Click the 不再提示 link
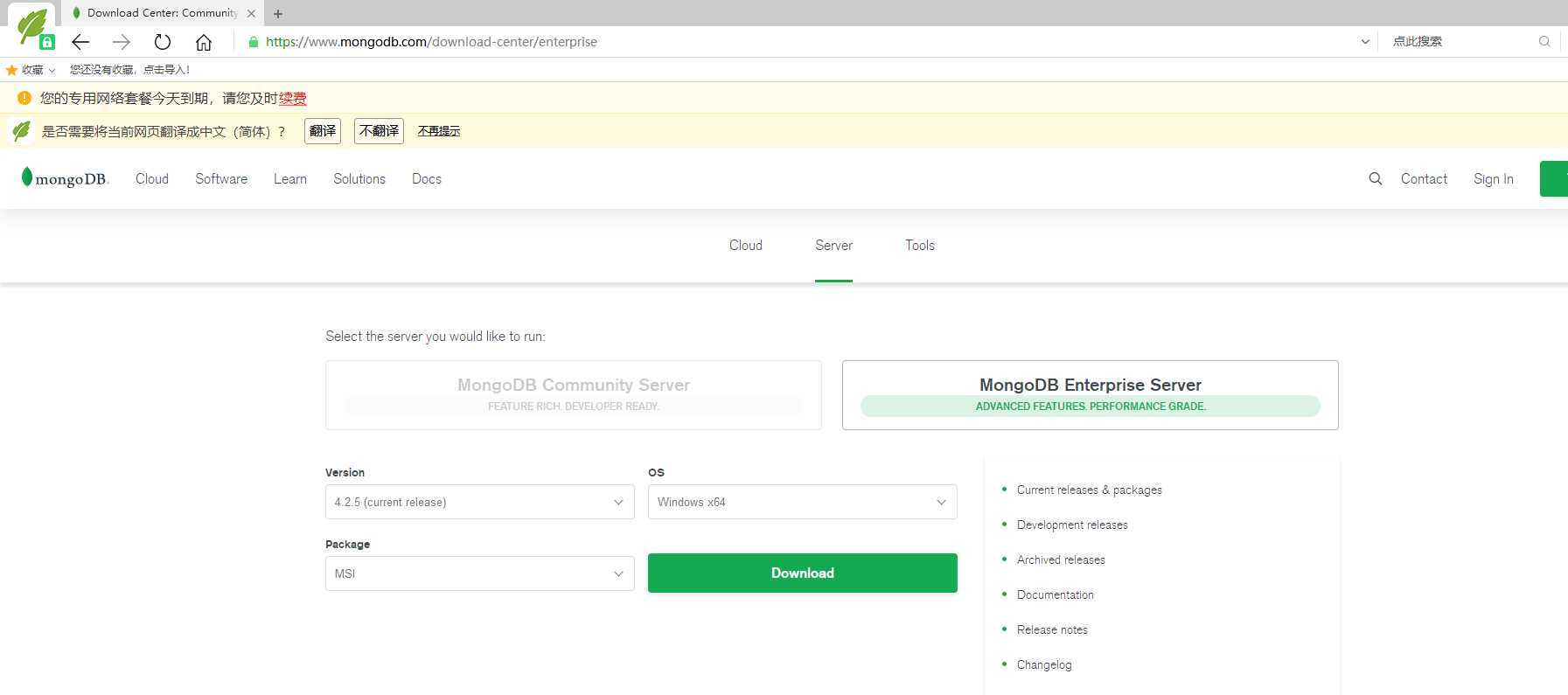 (x=439, y=131)
